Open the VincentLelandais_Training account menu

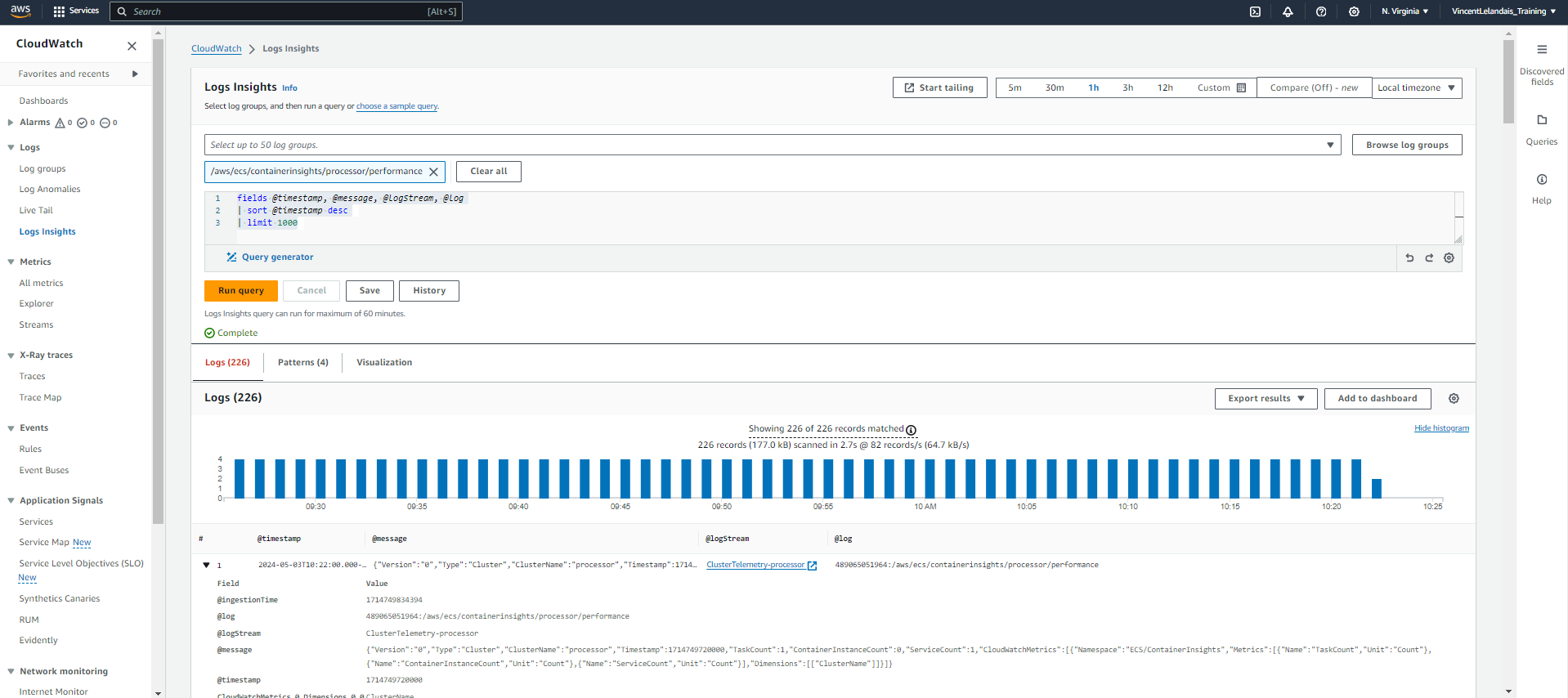1503,11
